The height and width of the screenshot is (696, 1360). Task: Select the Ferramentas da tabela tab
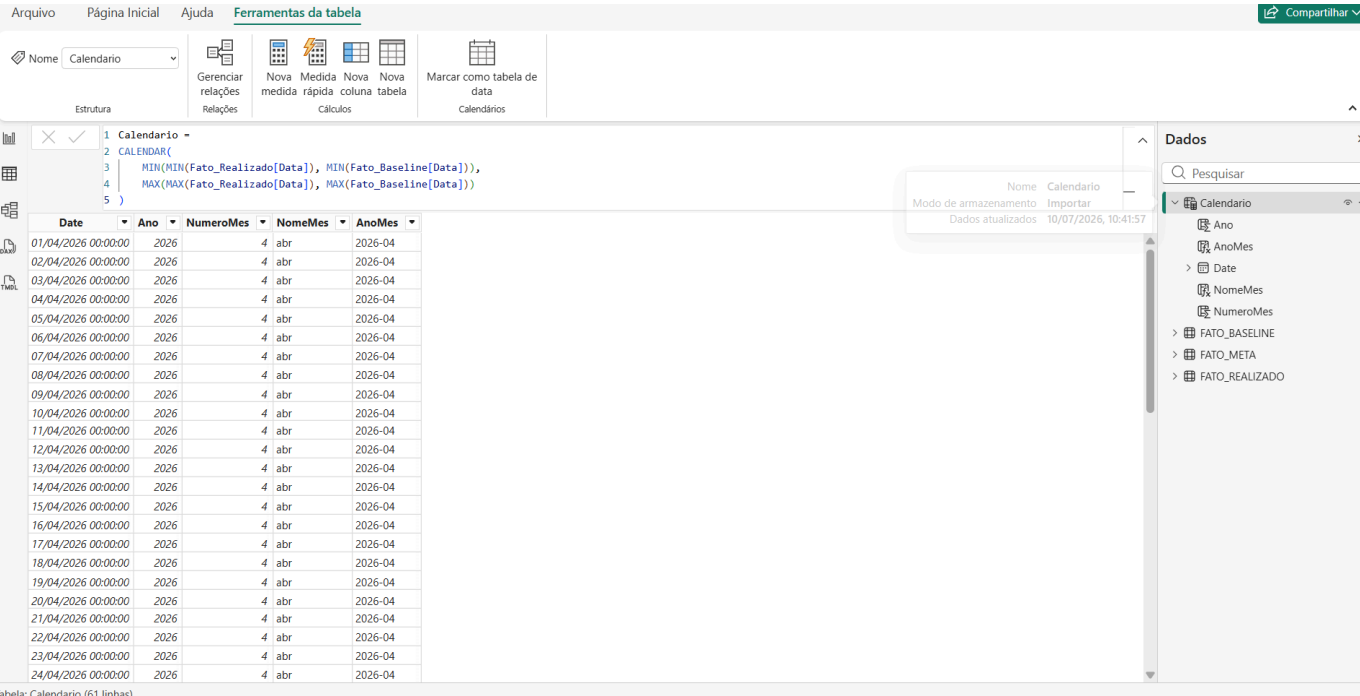[297, 13]
